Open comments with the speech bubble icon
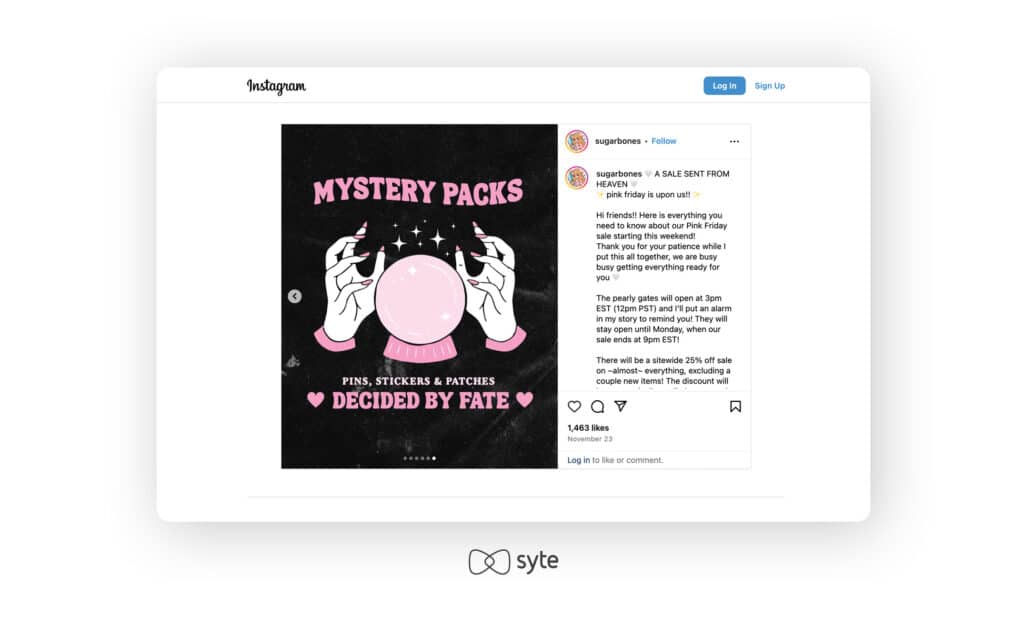 (x=597, y=406)
